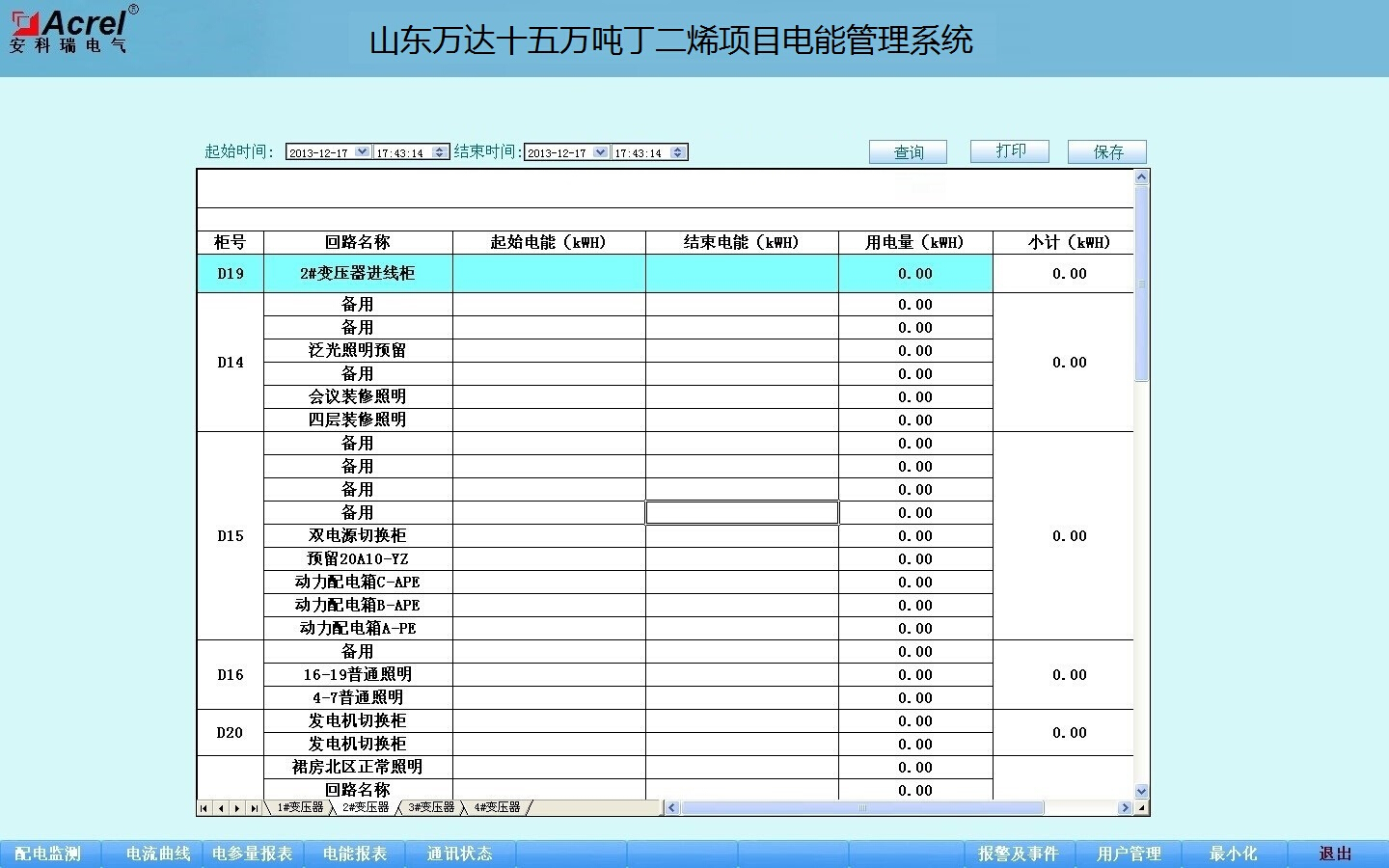Click previous sheet navigation arrow
This screenshot has height=868, width=1389.
pos(221,808)
